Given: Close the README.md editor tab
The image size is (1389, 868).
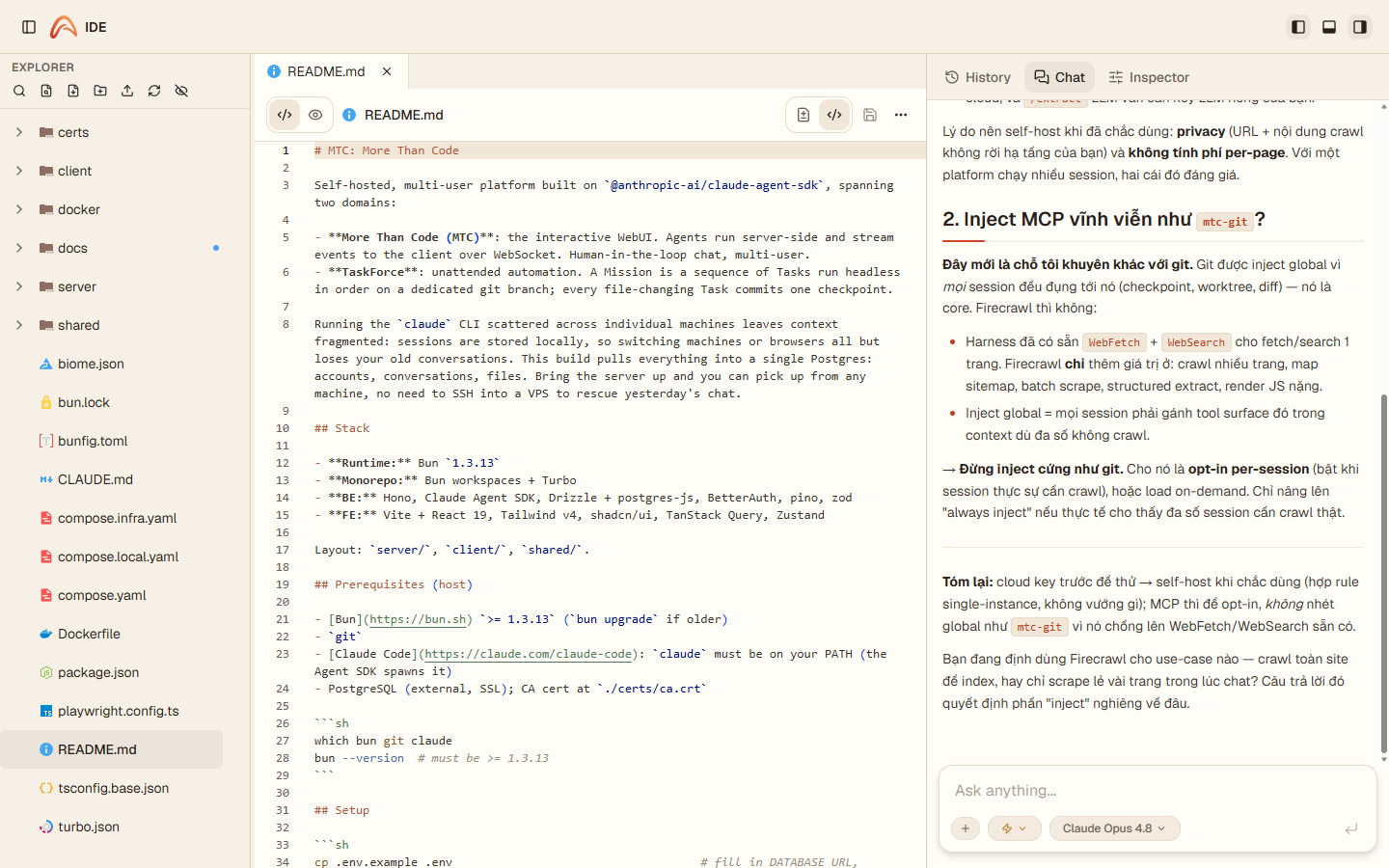Looking at the screenshot, I should pyautogui.click(x=387, y=71).
